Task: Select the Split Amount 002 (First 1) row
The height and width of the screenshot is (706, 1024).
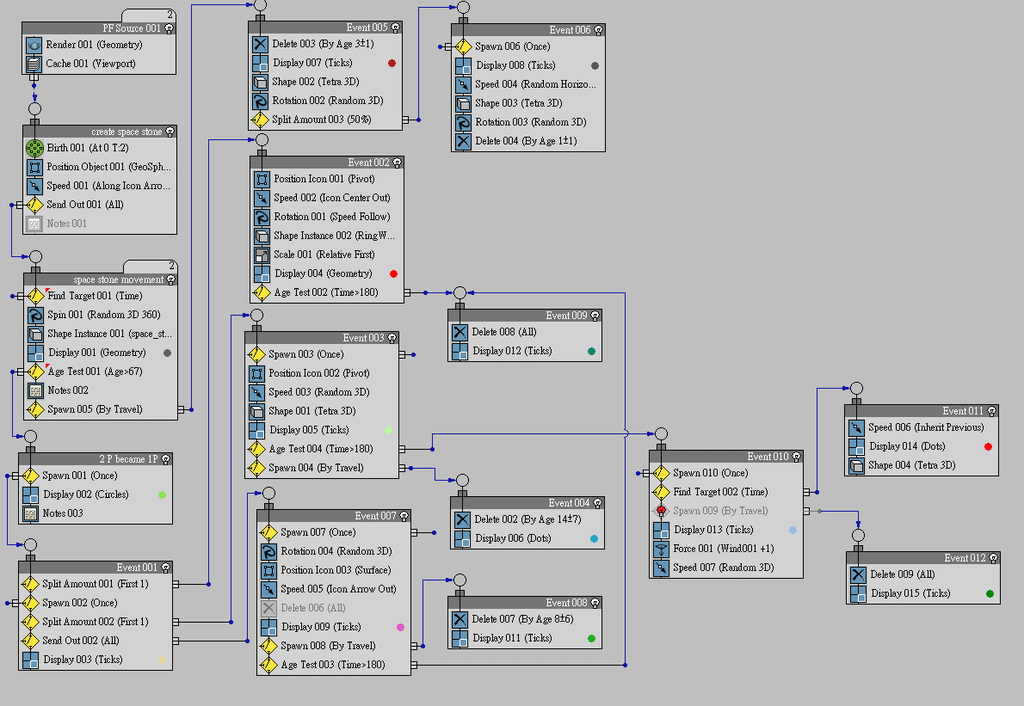Action: [x=95, y=622]
